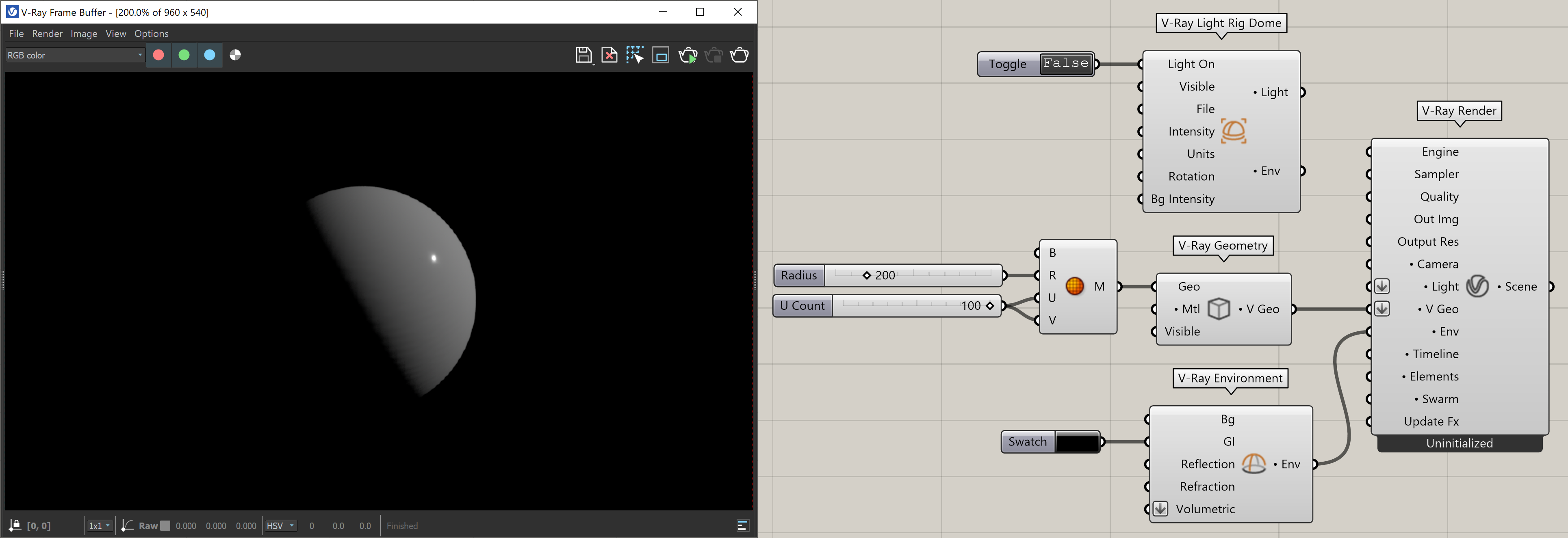This screenshot has height=538, width=1568.
Task: Click the Finished status text
Action: pyautogui.click(x=402, y=526)
